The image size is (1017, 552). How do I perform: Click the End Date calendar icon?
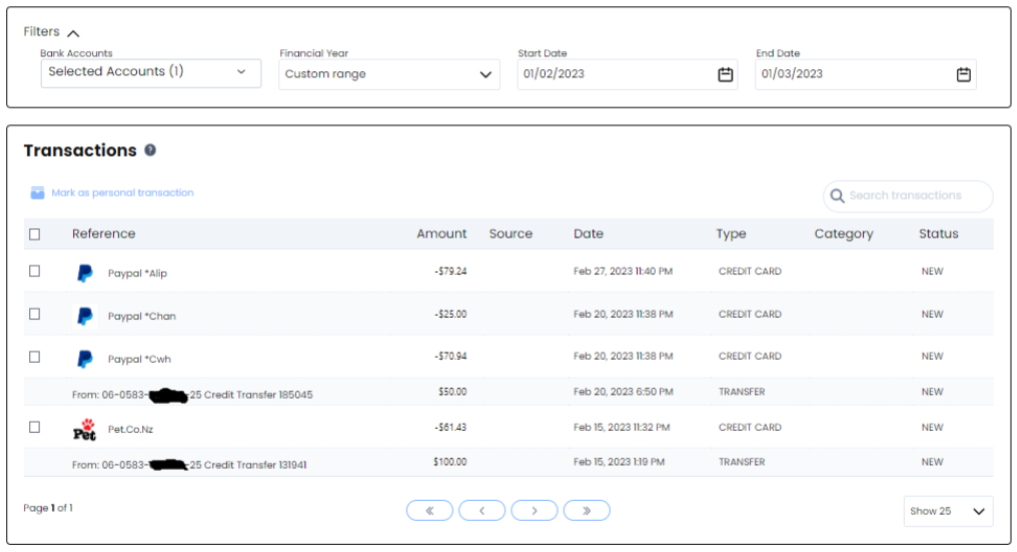(964, 75)
